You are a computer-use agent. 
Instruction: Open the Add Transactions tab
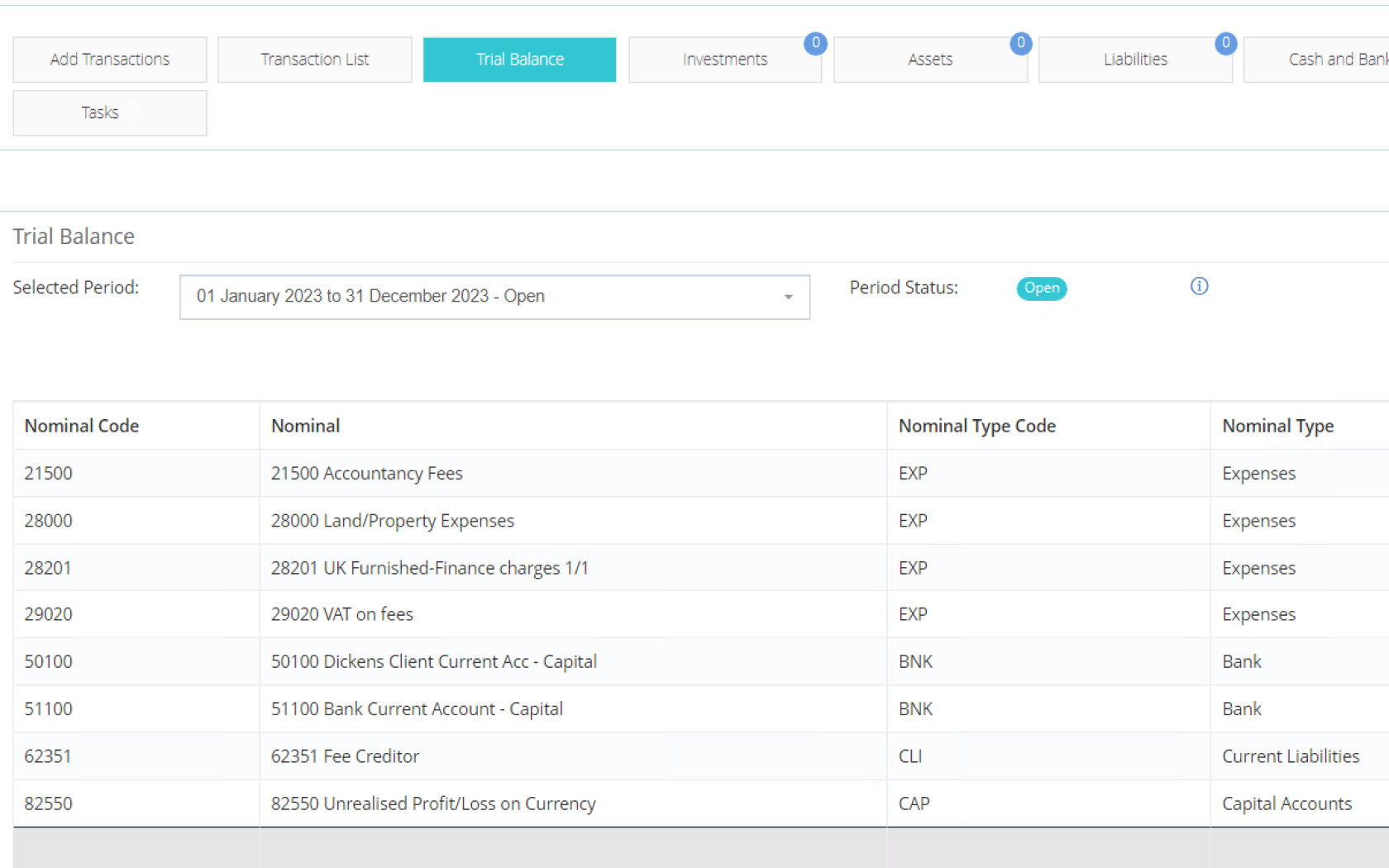(110, 60)
